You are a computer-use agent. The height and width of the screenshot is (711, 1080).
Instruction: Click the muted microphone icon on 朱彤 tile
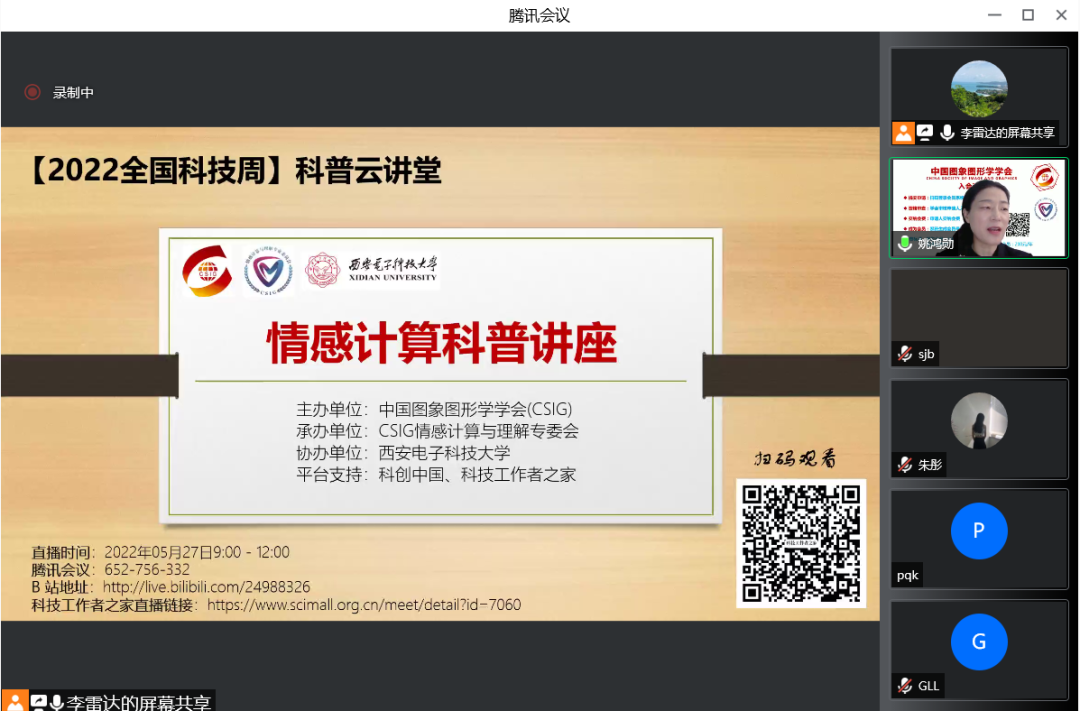(904, 465)
